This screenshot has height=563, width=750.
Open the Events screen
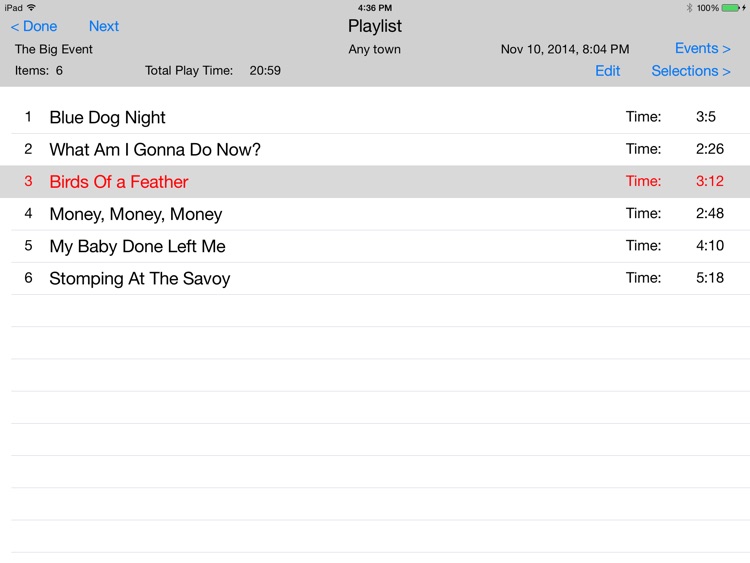pyautogui.click(x=703, y=48)
